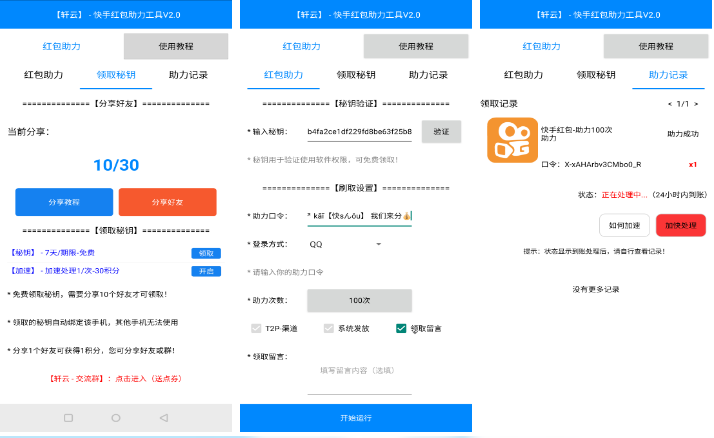Open 使用教程 on the right screen
This screenshot has width=714, height=438.
click(x=656, y=46)
